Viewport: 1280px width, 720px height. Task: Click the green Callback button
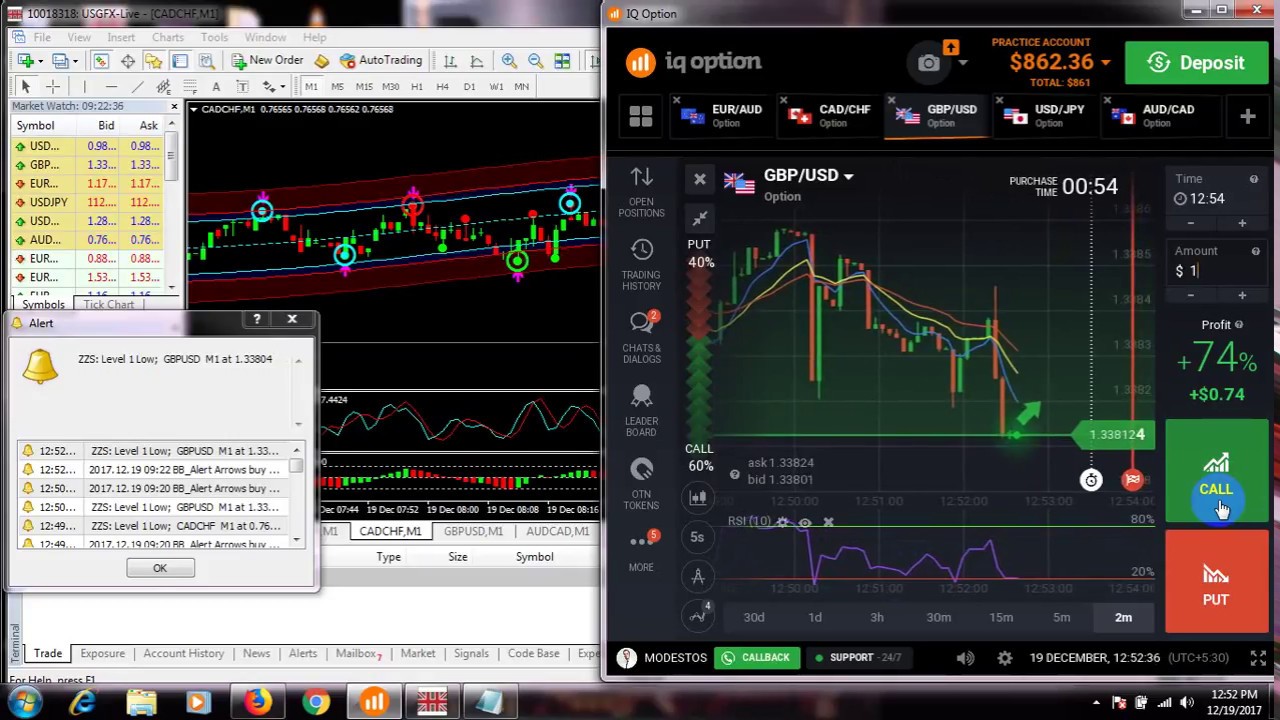tap(757, 657)
